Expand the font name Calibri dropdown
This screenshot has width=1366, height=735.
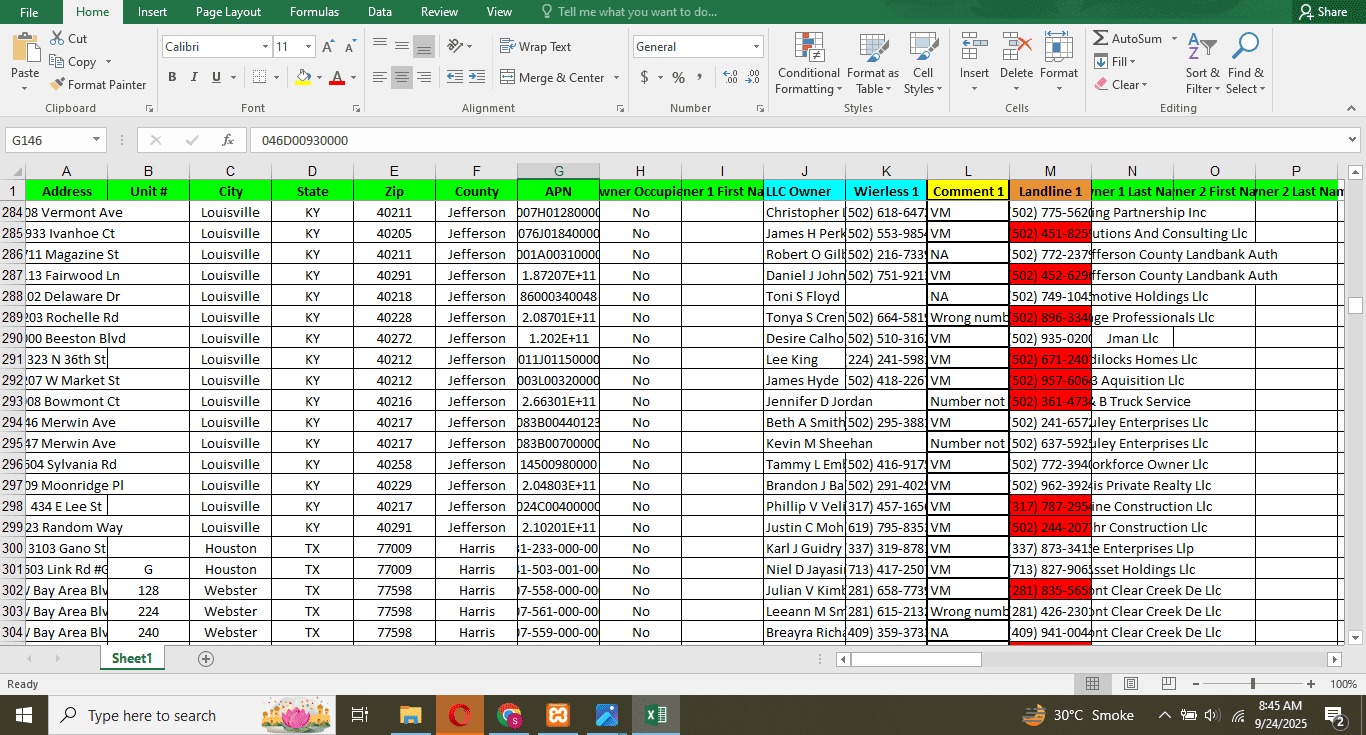tap(265, 47)
